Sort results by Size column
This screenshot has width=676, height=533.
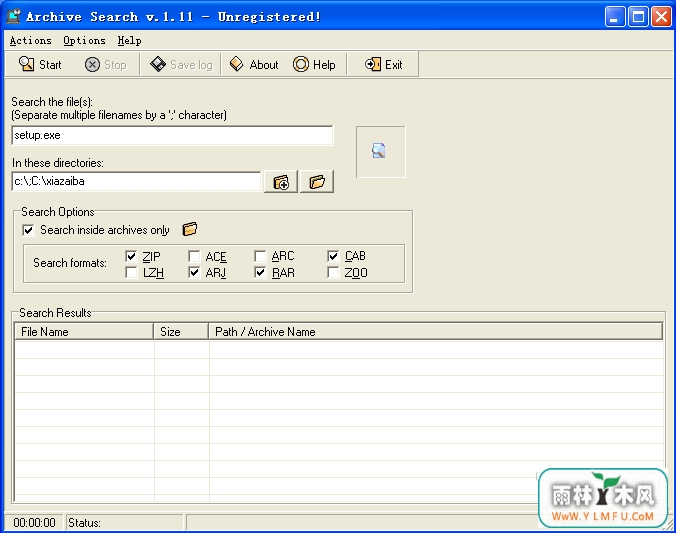(181, 332)
